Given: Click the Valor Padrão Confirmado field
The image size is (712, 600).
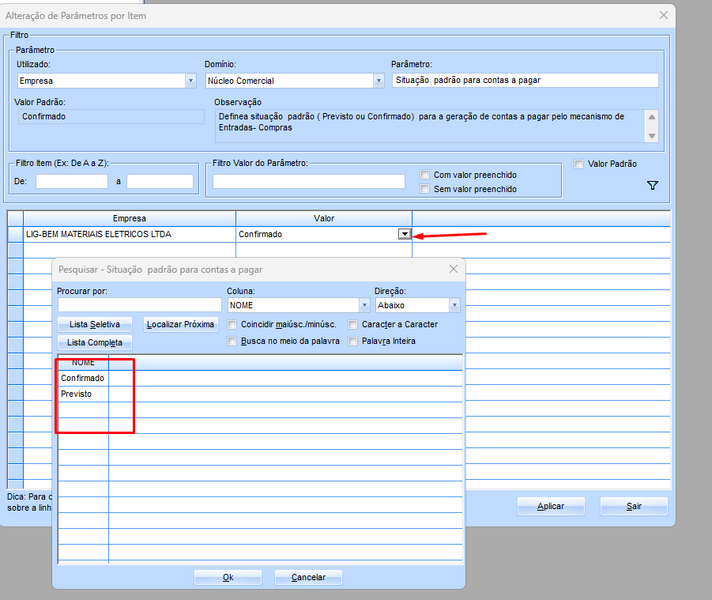Looking at the screenshot, I should click(x=111, y=117).
